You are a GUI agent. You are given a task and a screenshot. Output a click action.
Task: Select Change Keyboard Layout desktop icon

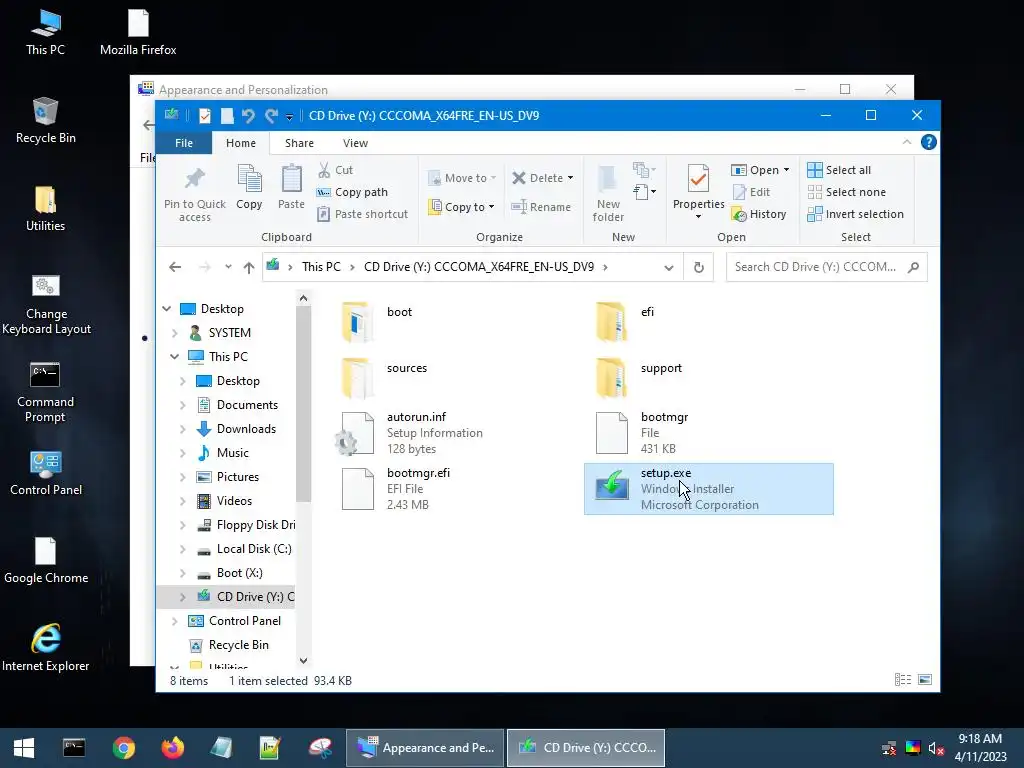(x=46, y=304)
